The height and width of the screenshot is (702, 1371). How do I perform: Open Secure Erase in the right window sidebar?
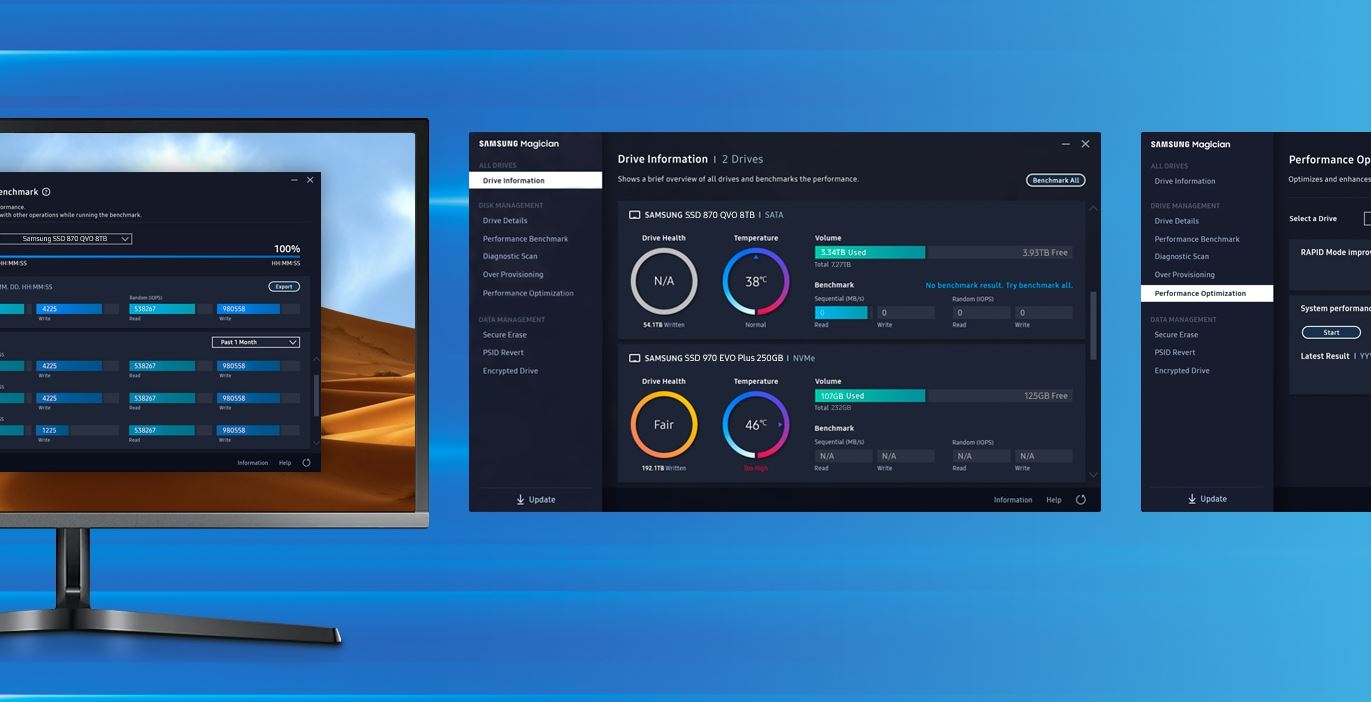pyautogui.click(x=1176, y=335)
